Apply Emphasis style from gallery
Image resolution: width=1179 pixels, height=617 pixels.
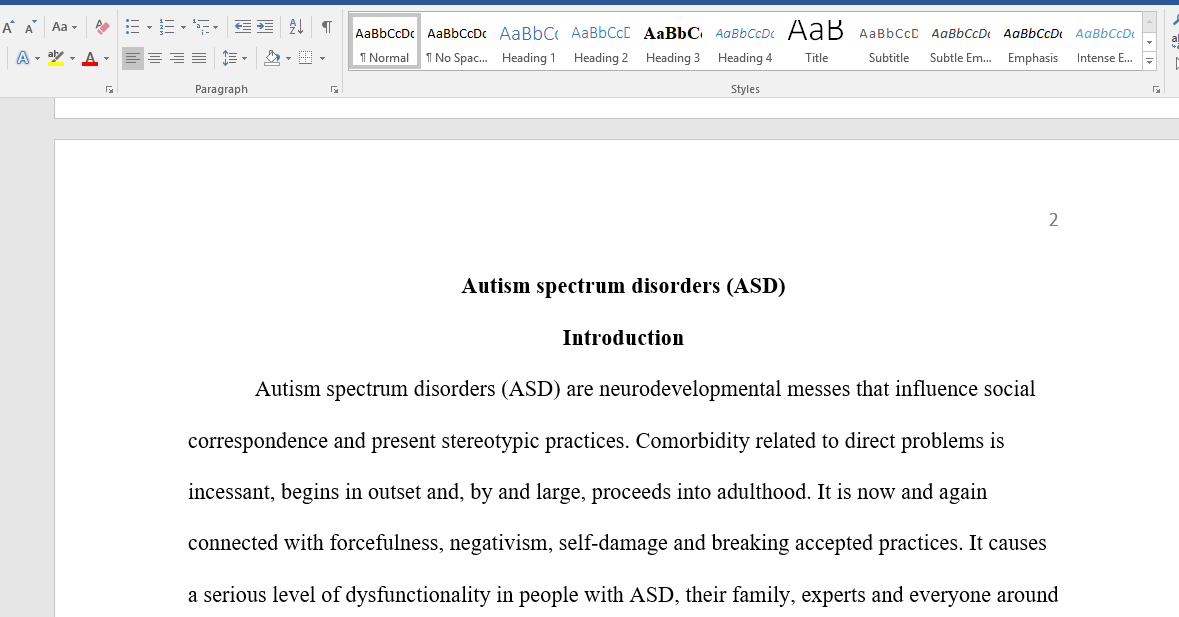click(1033, 42)
